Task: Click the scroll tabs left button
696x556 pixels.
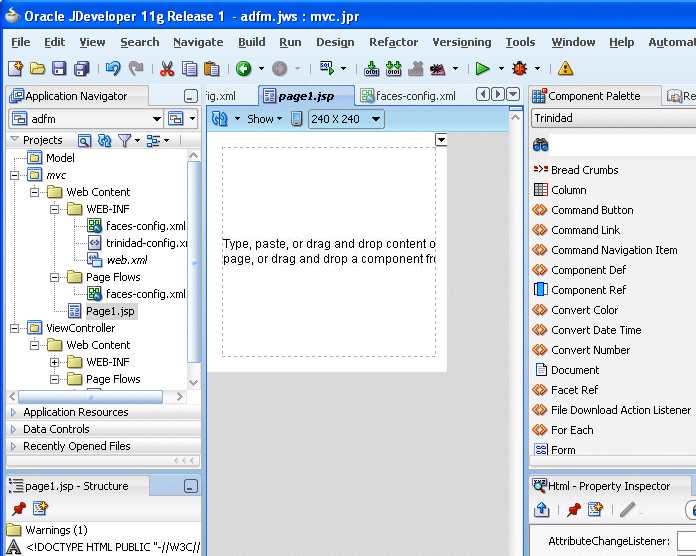Action: 483,95
